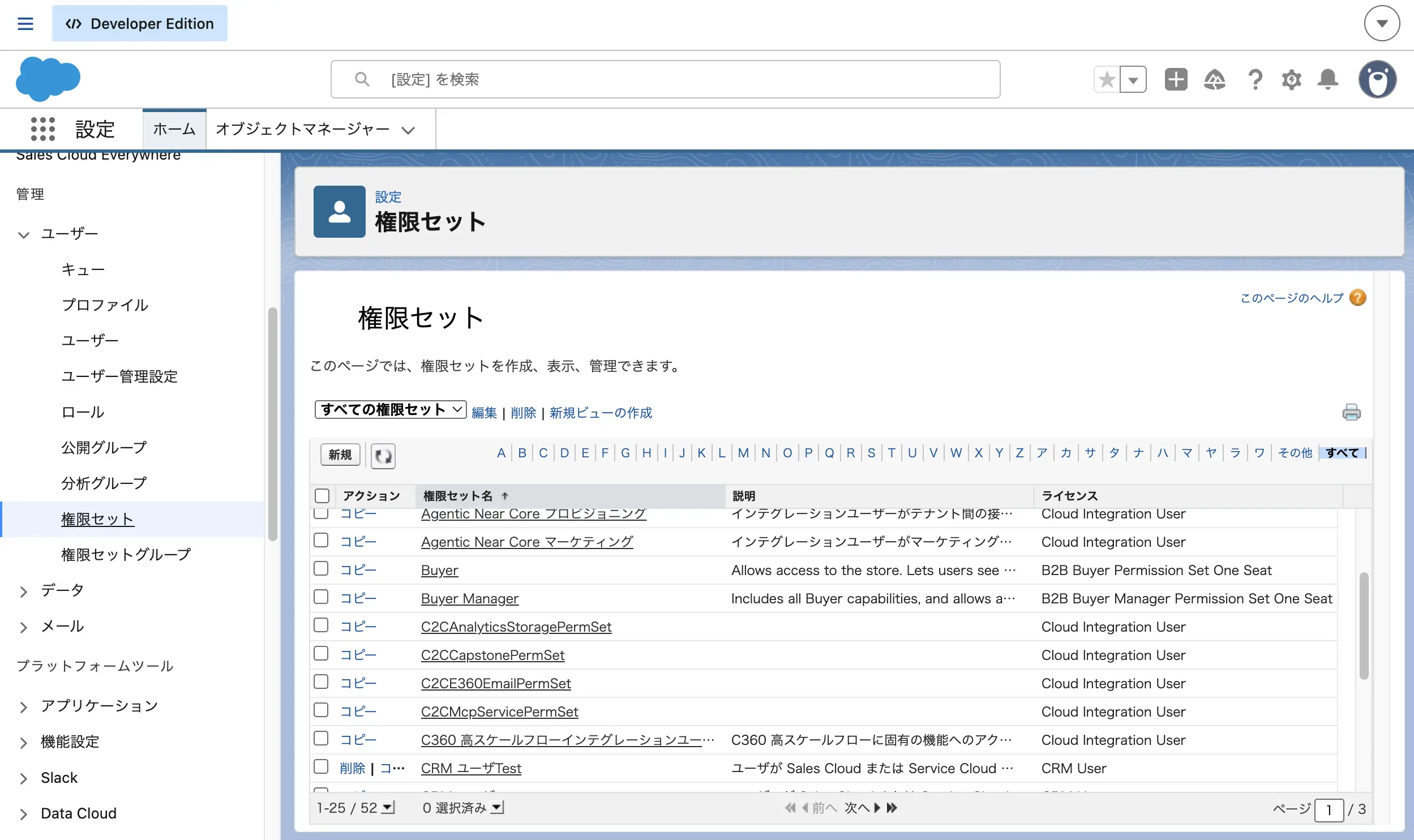
Task: Click the sort arrow on 権限セット名 column
Action: click(x=505, y=496)
